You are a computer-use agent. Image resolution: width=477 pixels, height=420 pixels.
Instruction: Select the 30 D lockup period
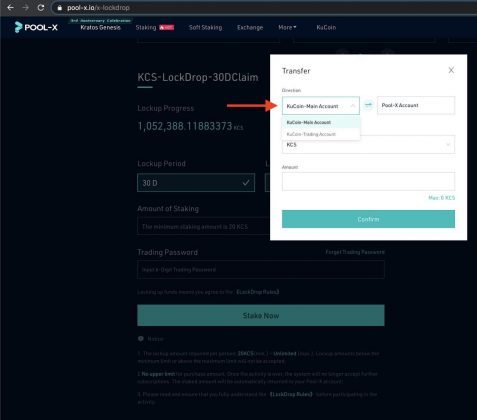tap(196, 183)
